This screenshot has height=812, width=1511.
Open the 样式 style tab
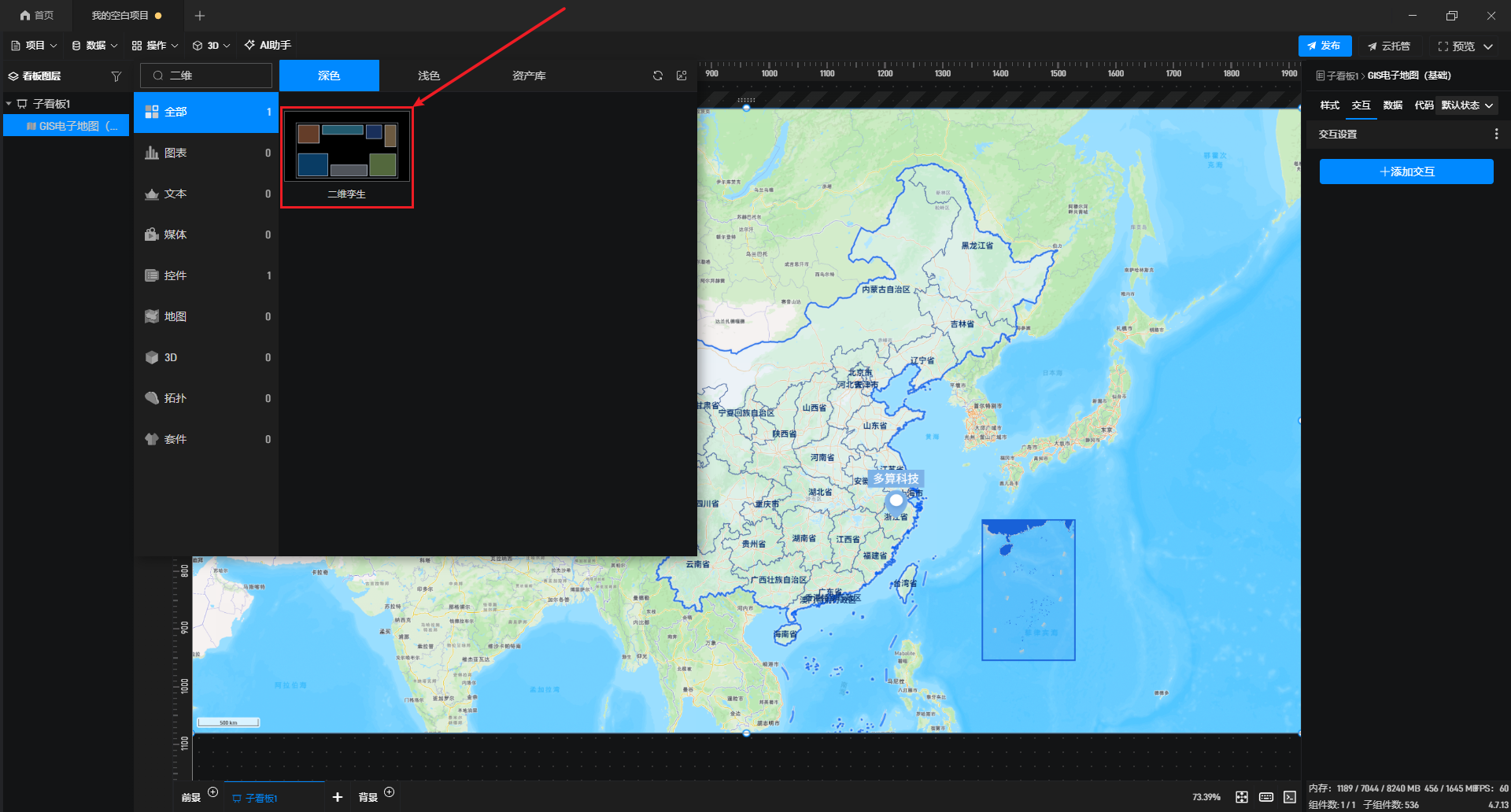[1330, 105]
